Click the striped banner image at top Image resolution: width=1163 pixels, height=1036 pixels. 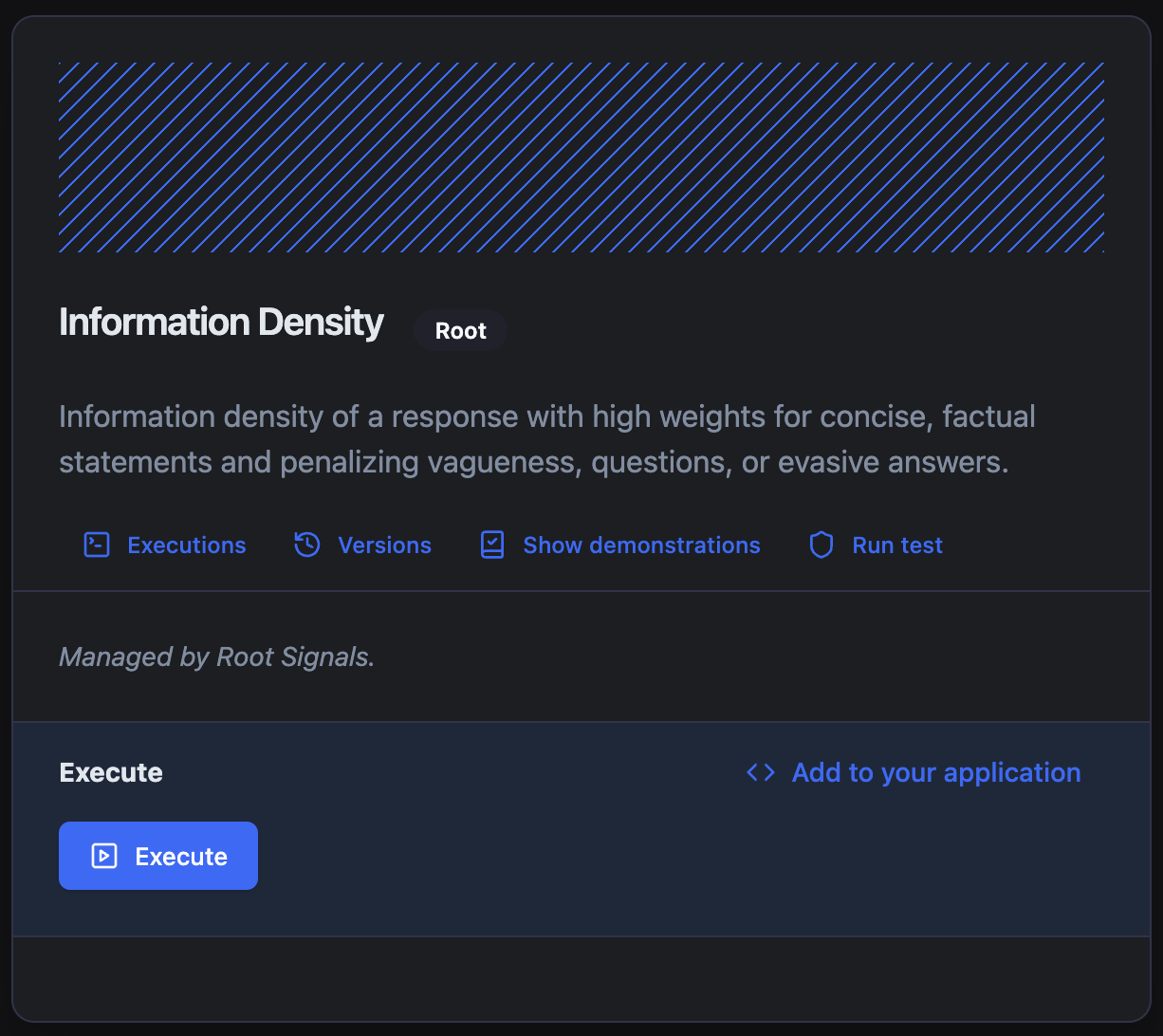(581, 157)
